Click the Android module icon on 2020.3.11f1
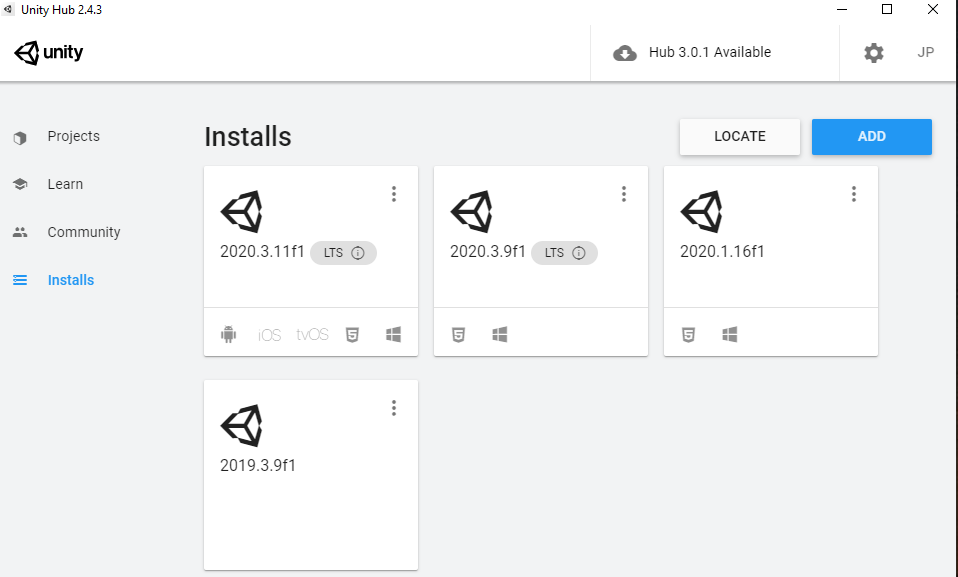The width and height of the screenshot is (958, 577). pos(228,335)
